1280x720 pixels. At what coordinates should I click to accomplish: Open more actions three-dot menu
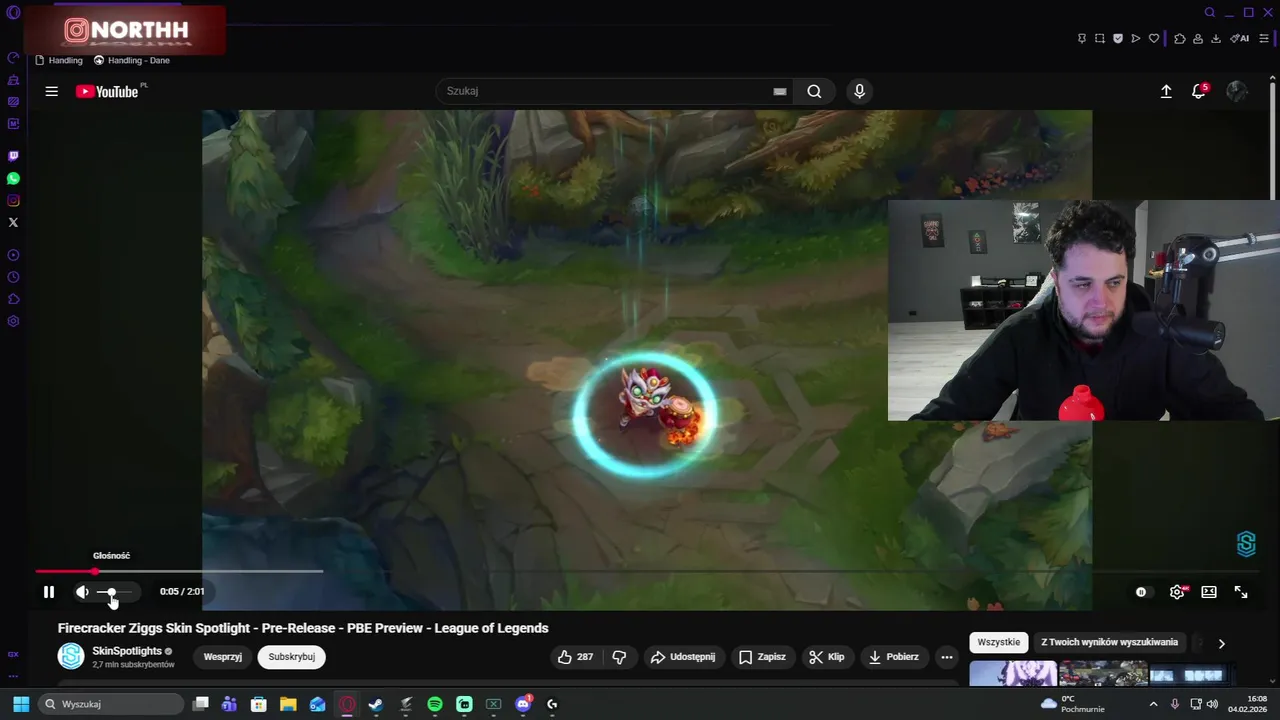click(947, 657)
